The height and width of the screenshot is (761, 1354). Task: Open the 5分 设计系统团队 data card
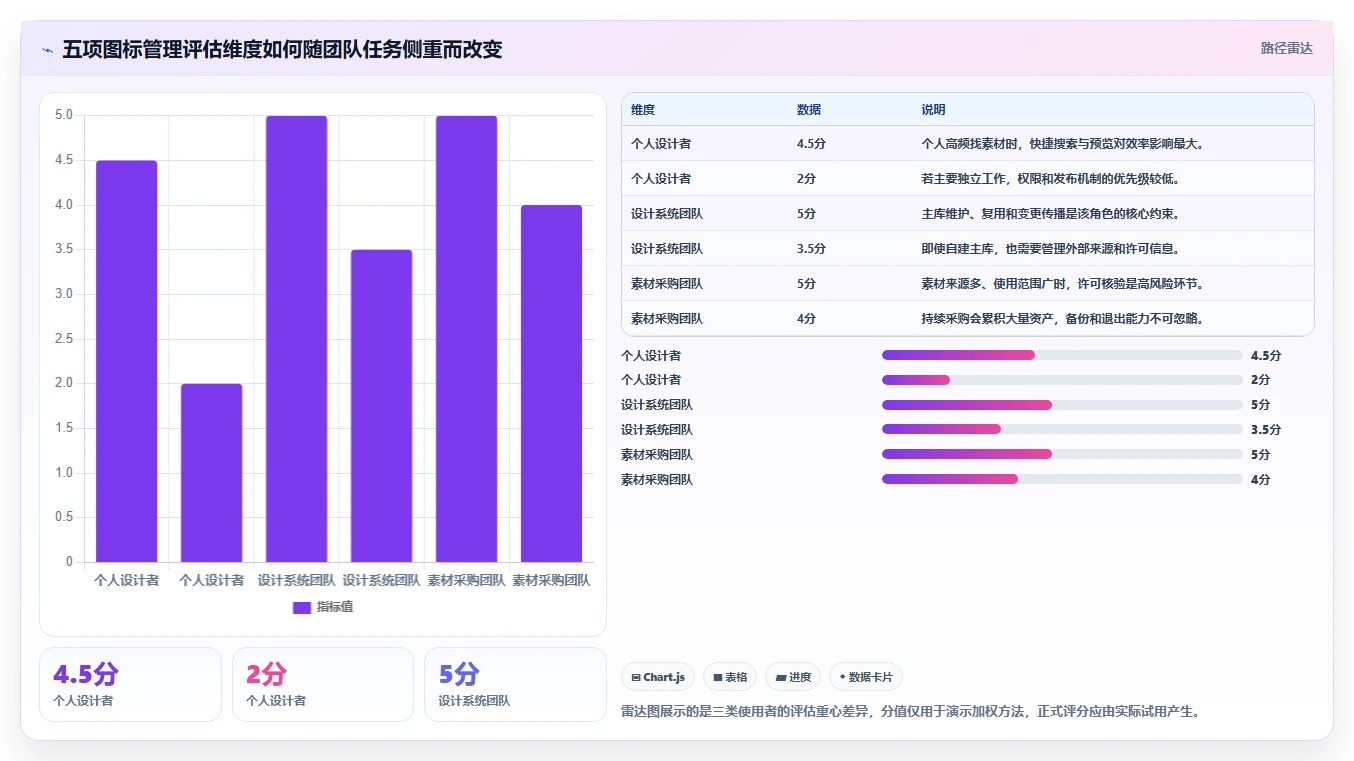[x=515, y=684]
